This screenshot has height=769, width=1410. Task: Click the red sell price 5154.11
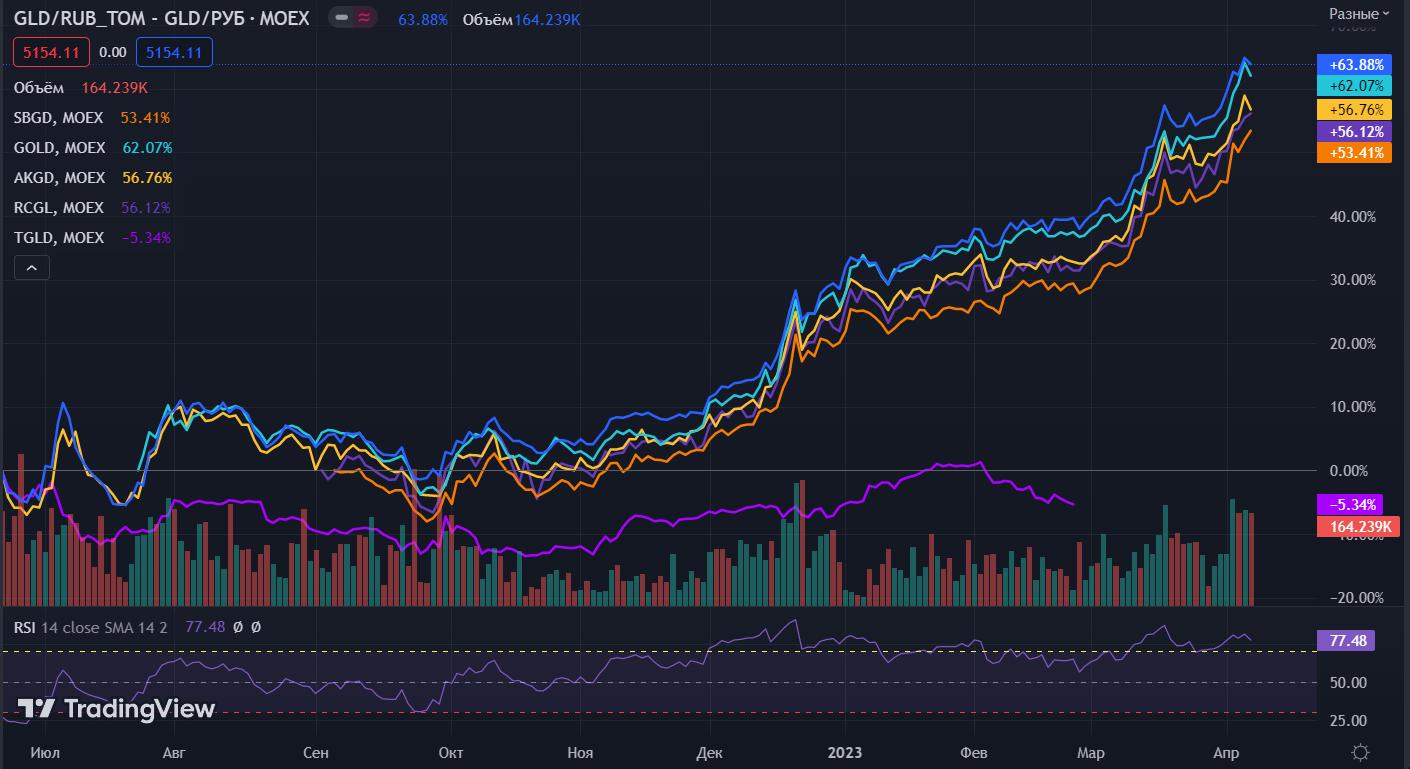[51, 52]
